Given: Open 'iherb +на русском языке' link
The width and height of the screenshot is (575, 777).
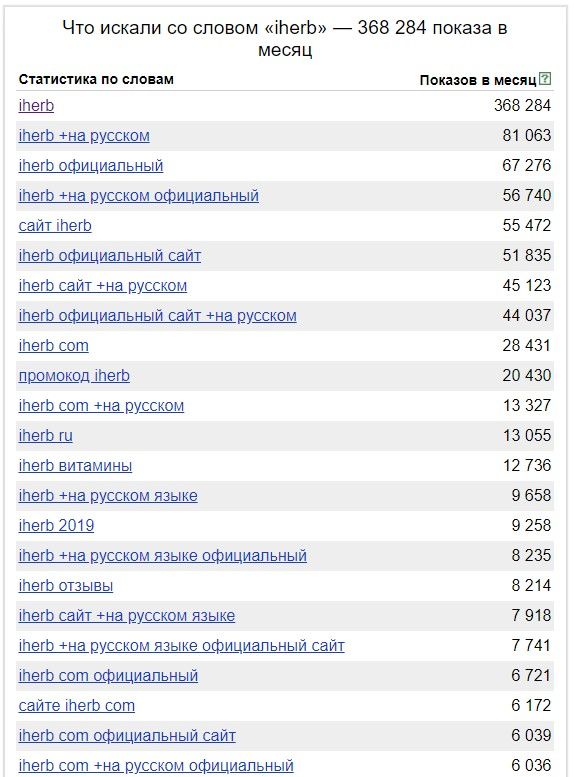Looking at the screenshot, I should pos(108,496).
